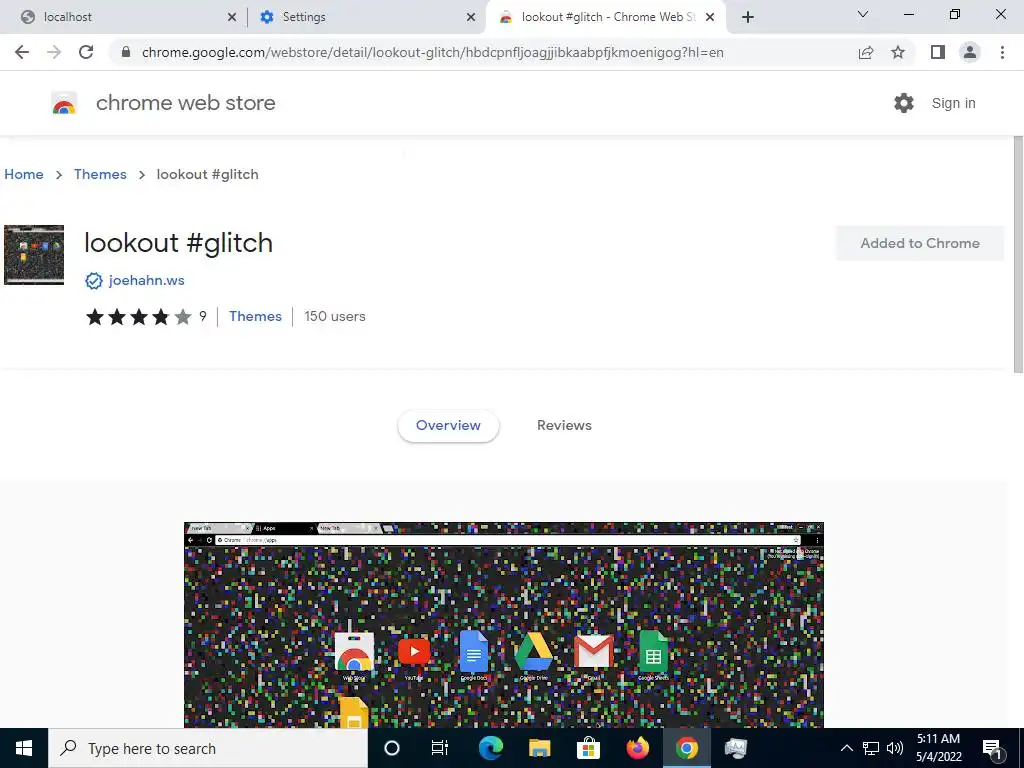The image size is (1024, 768).
Task: Click the chrome web store title text
Action: (185, 103)
